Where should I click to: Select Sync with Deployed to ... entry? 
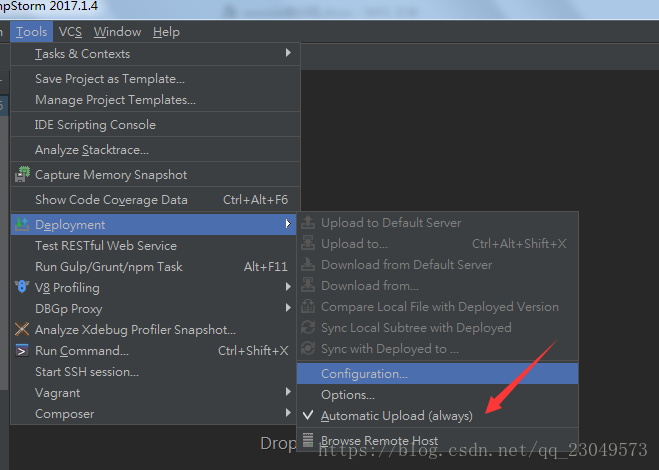[438, 349]
